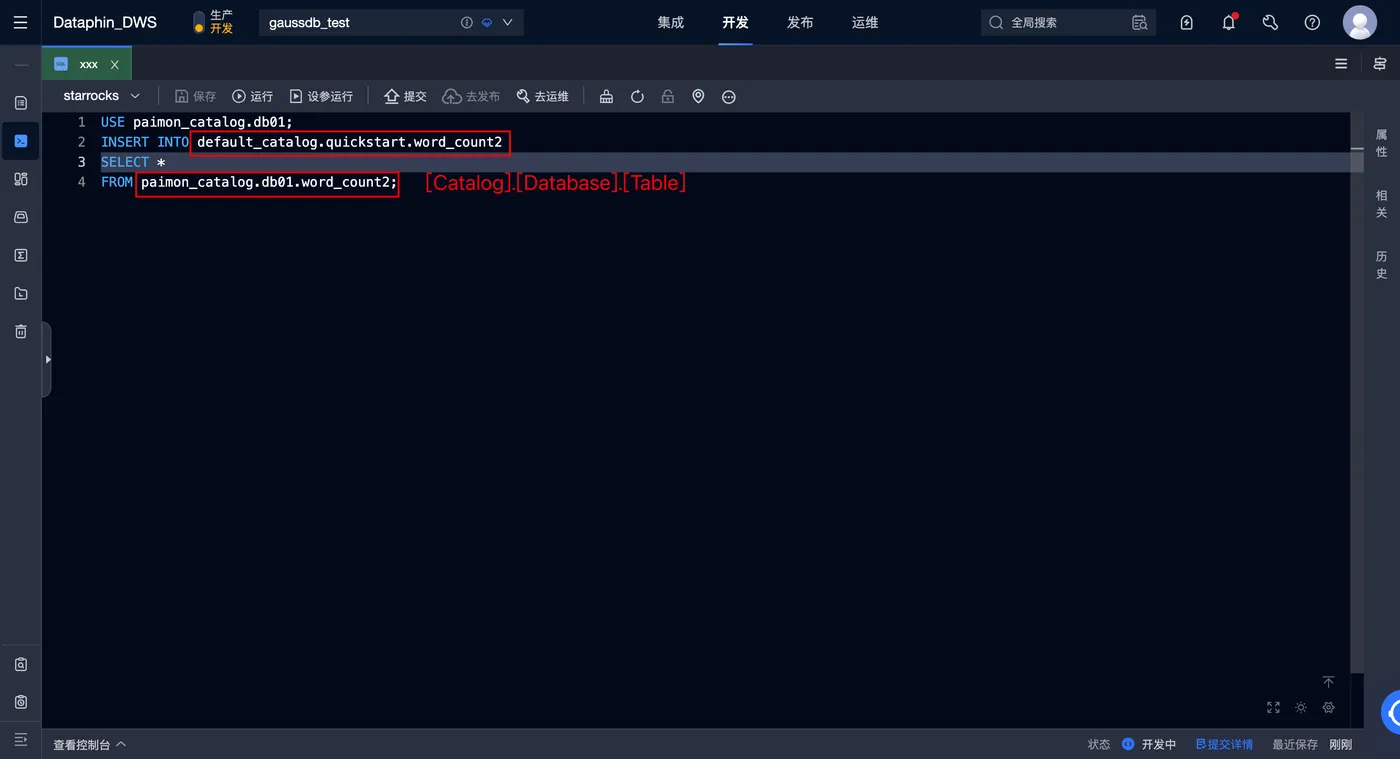Open the more options ellipsis icon
The height and width of the screenshot is (759, 1400).
pyautogui.click(x=729, y=97)
